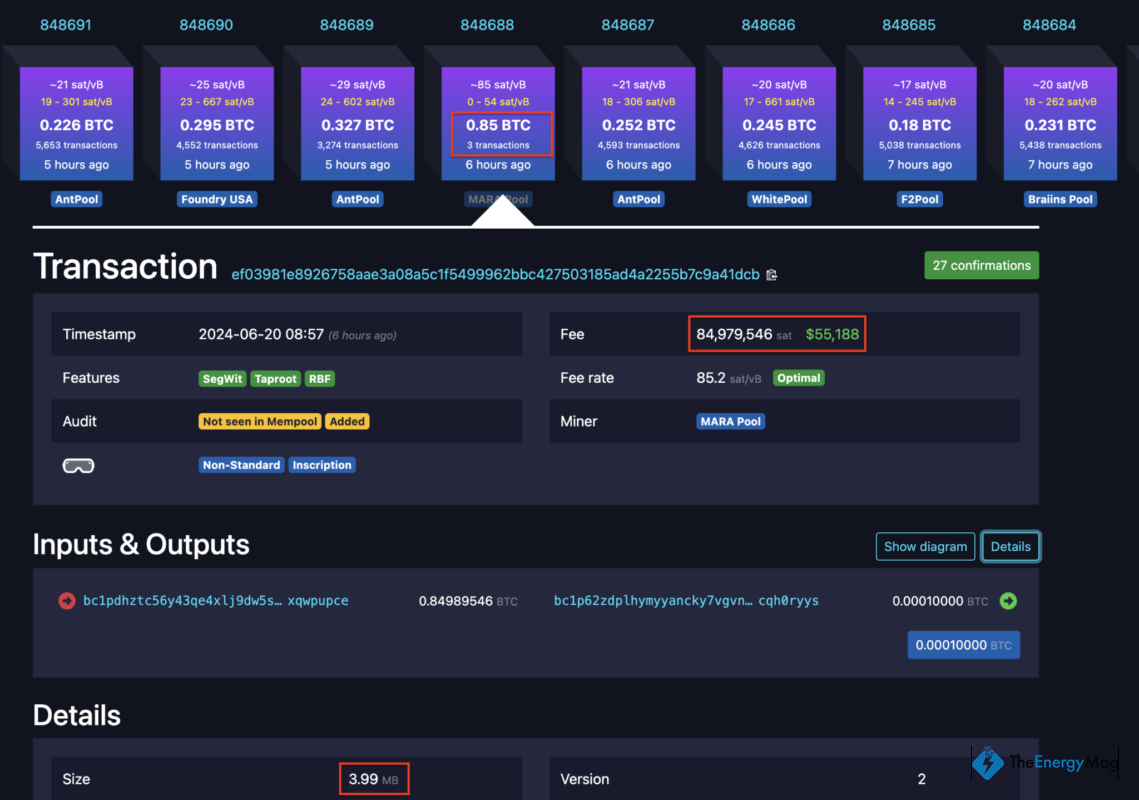Toggle the RBF feature tag

pyautogui.click(x=319, y=378)
